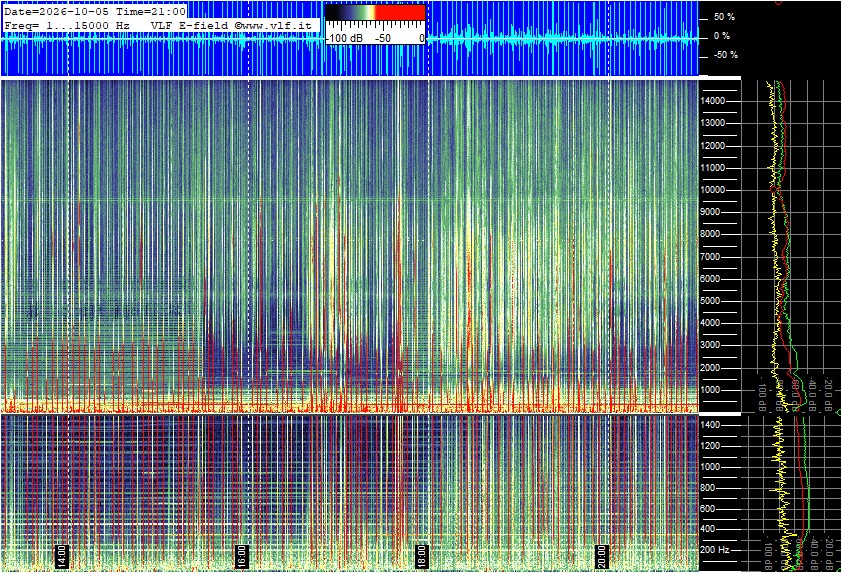Click the 200 Hz lower axis label

point(715,550)
